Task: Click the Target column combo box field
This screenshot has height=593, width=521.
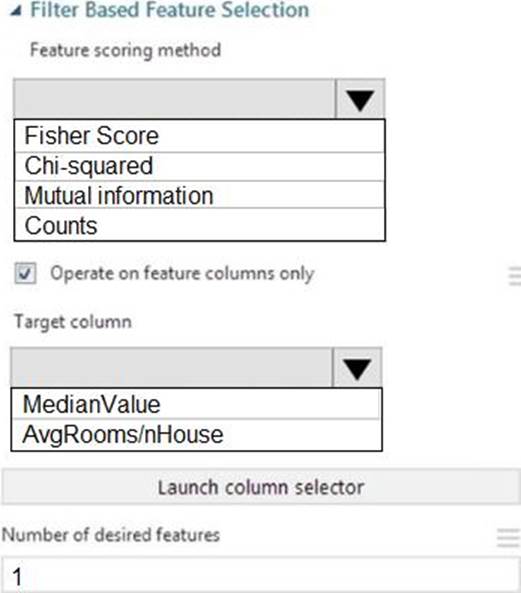Action: pyautogui.click(x=172, y=368)
